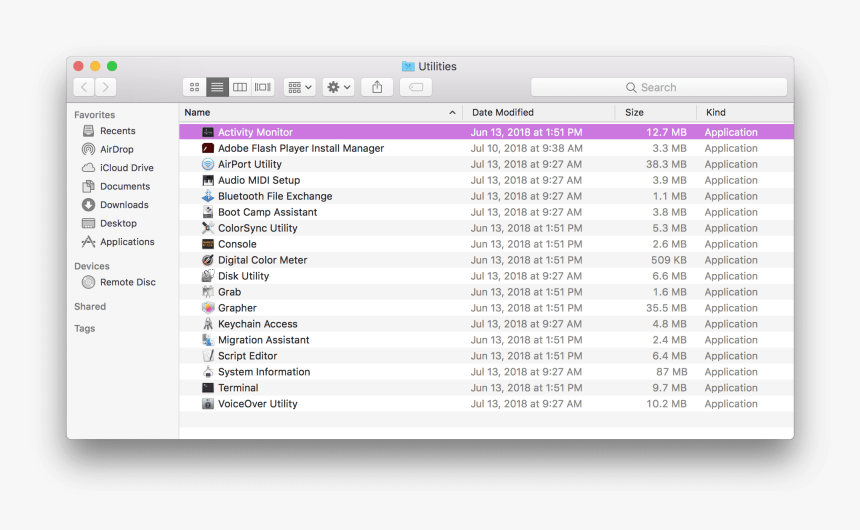Click Digital Color Meter size 509 KB
Image resolution: width=860 pixels, height=530 pixels.
pyautogui.click(x=669, y=260)
